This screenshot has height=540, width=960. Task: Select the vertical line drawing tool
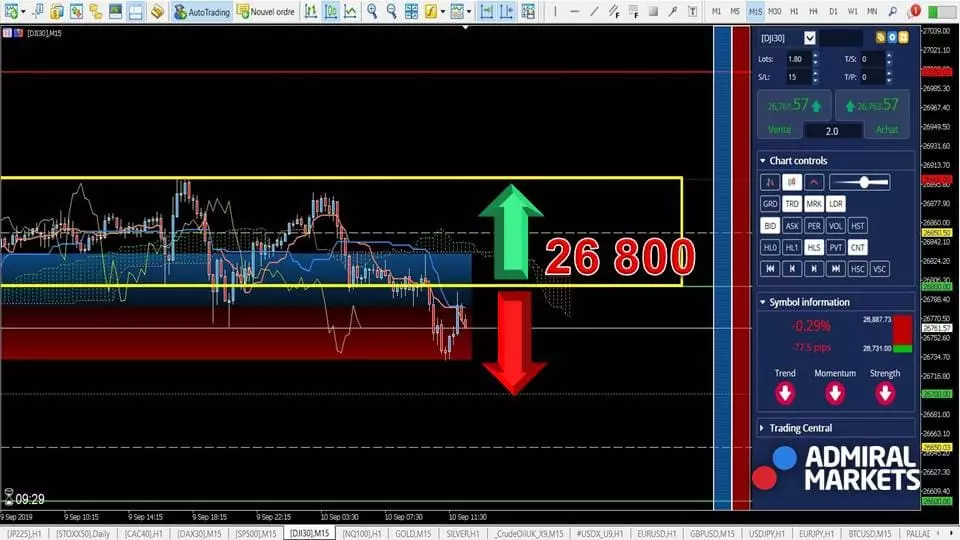pos(555,11)
